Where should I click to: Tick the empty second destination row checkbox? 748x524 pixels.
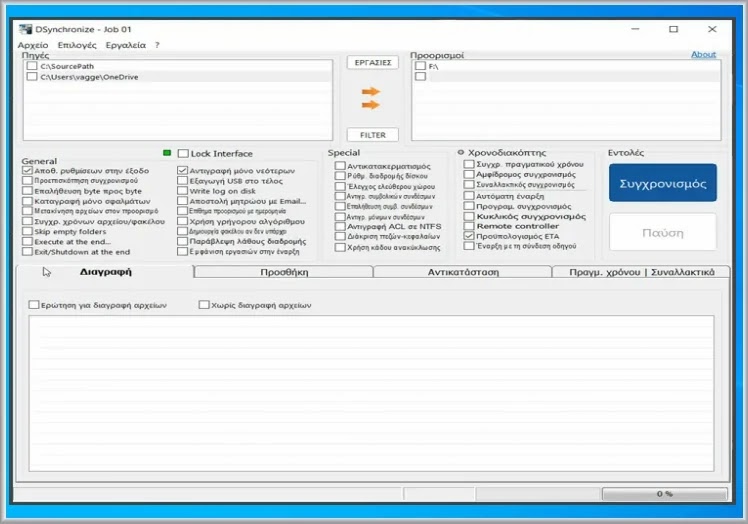(420, 76)
